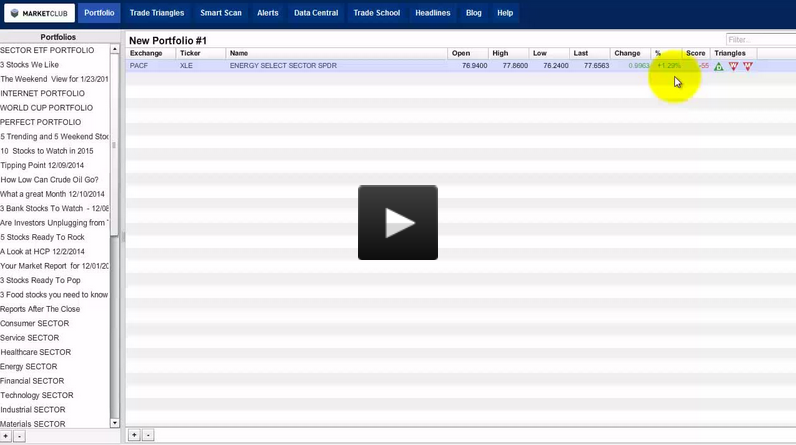Screen dimensions: 796x445
Task: Sort the table by Score column header
Action: (x=695, y=53)
